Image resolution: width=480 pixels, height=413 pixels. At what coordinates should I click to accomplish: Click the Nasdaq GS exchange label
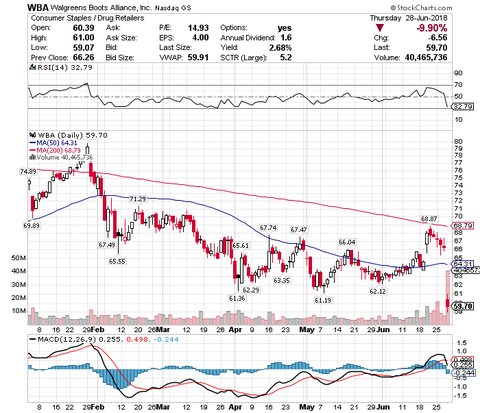click(x=173, y=8)
